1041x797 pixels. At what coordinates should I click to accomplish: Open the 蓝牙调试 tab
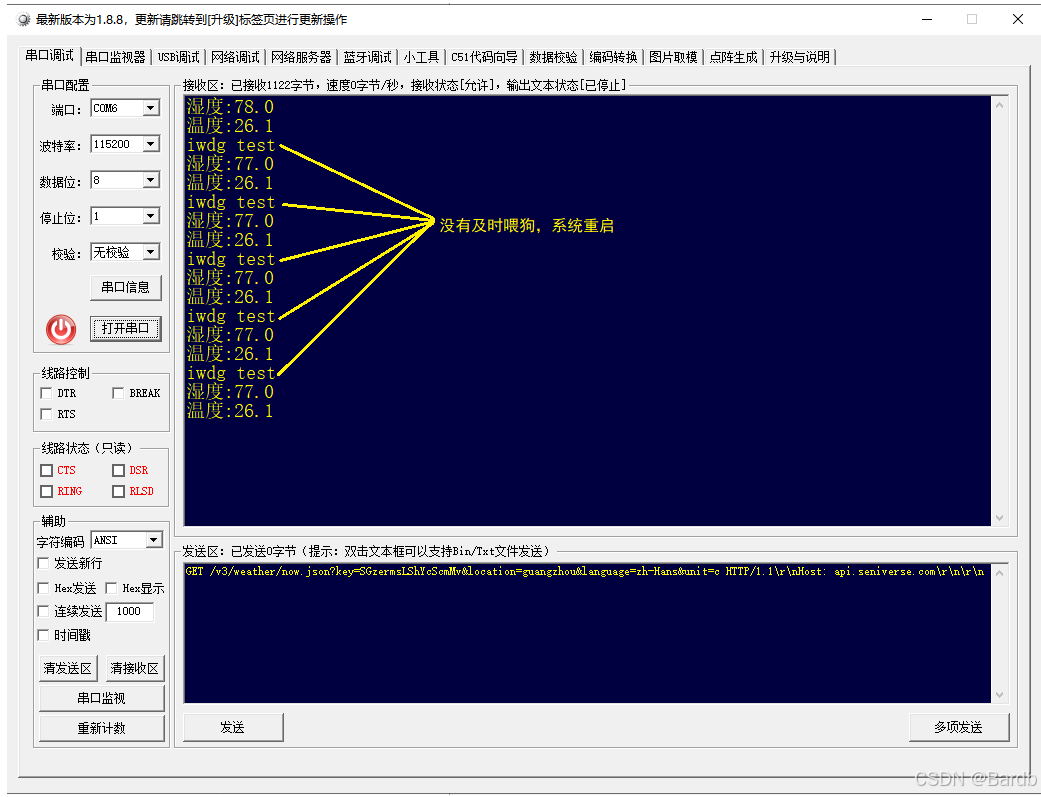click(368, 57)
